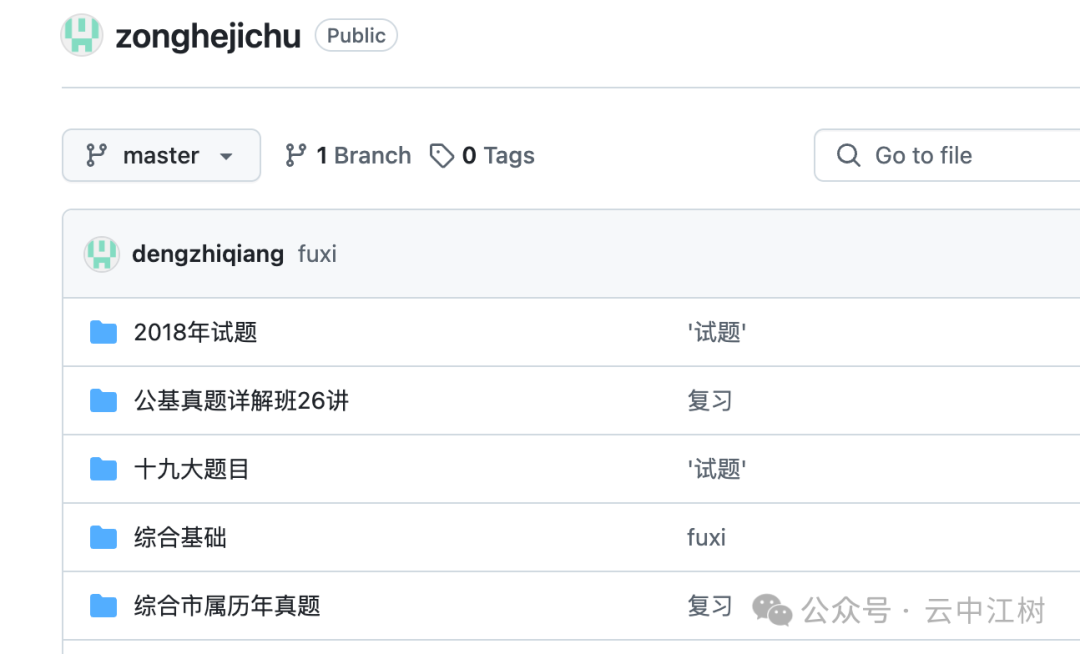Click the branch icon beside 1 Branch
Viewport: 1080px width, 654px height.
pyautogui.click(x=296, y=155)
